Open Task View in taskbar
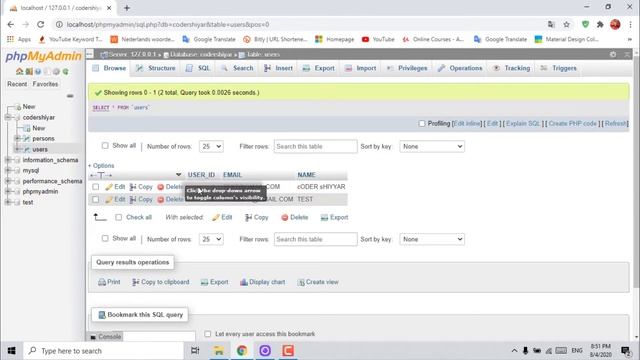Viewport: 640px width, 360px height. 195,351
